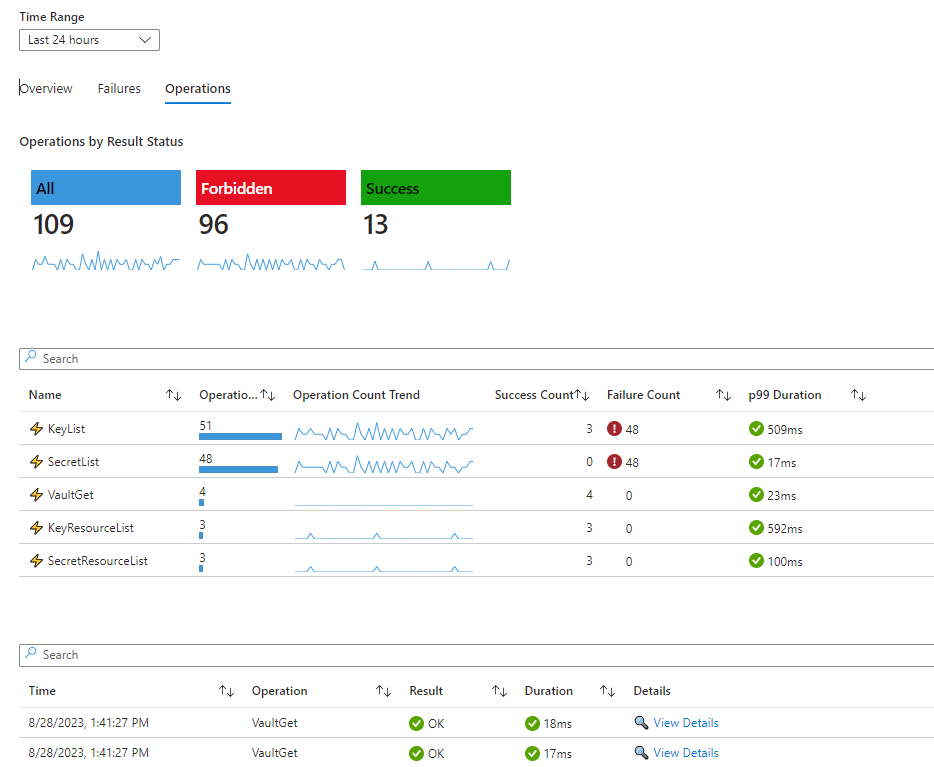Click the green check icon next to 509ms
The height and width of the screenshot is (767, 934).
756,429
